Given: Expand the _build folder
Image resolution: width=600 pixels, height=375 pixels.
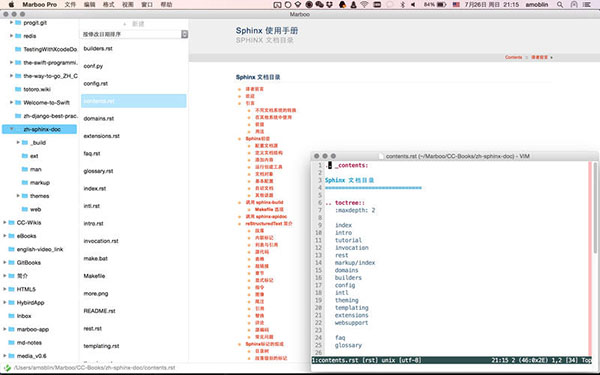Looking at the screenshot, I should tap(18, 142).
